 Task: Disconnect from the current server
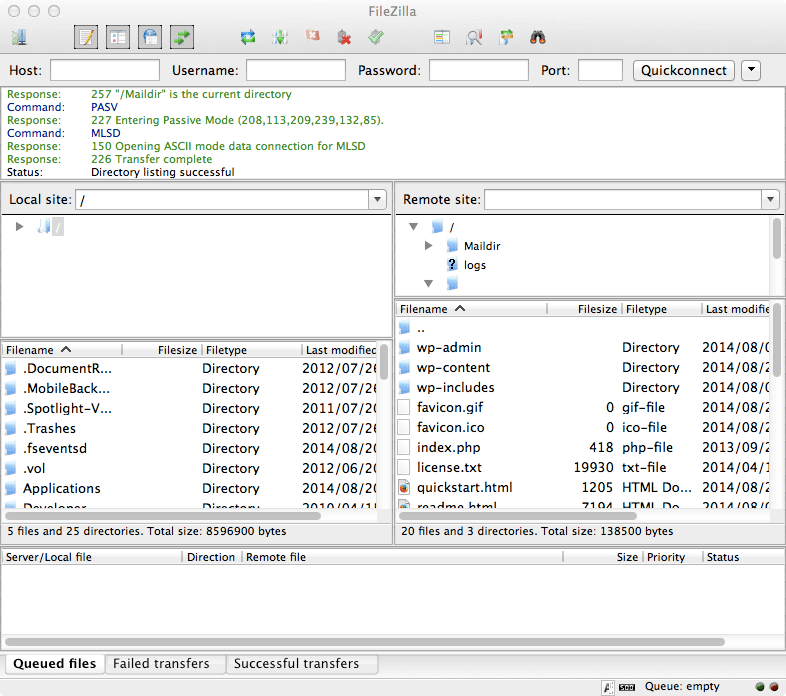(344, 37)
